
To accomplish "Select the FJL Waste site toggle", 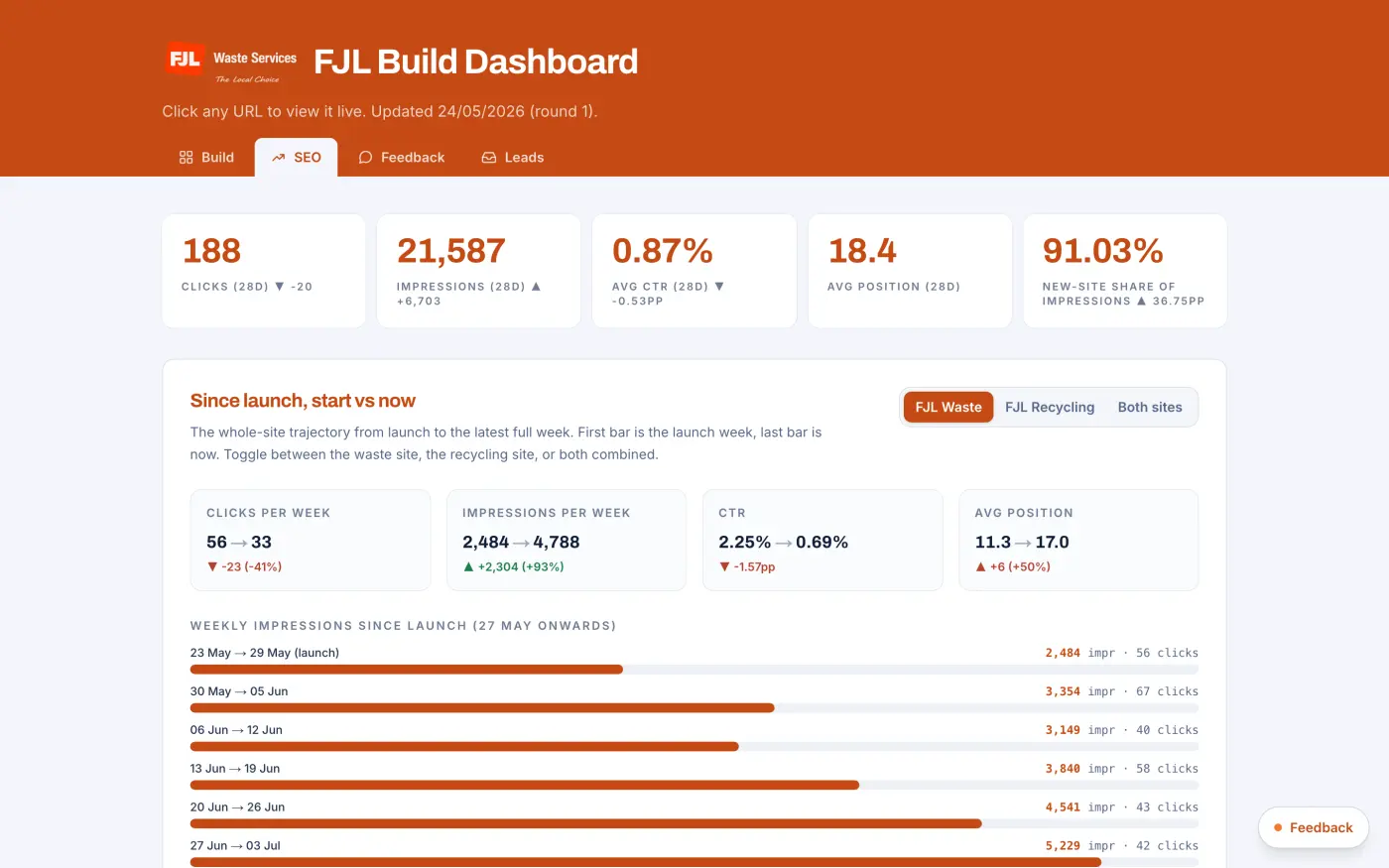I will click(948, 407).
